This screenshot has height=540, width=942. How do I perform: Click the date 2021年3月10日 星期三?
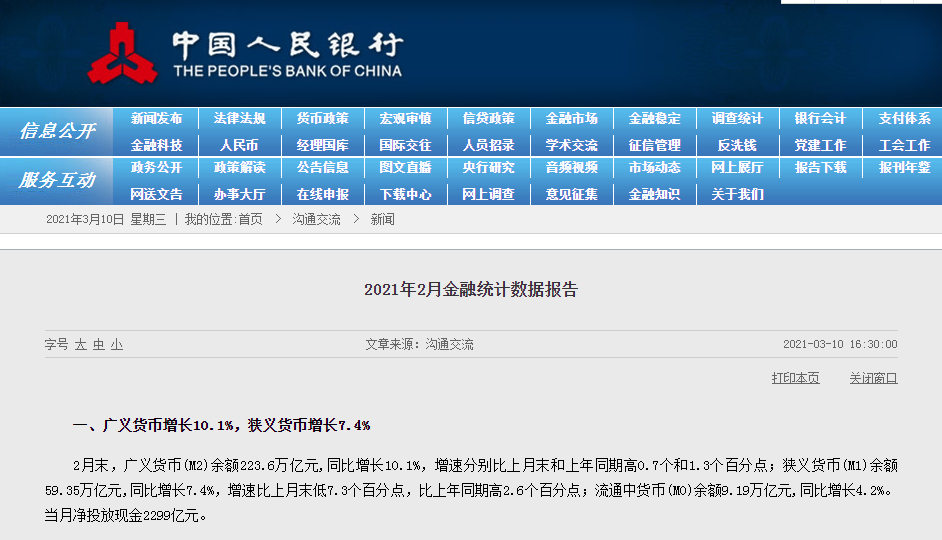click(x=106, y=220)
